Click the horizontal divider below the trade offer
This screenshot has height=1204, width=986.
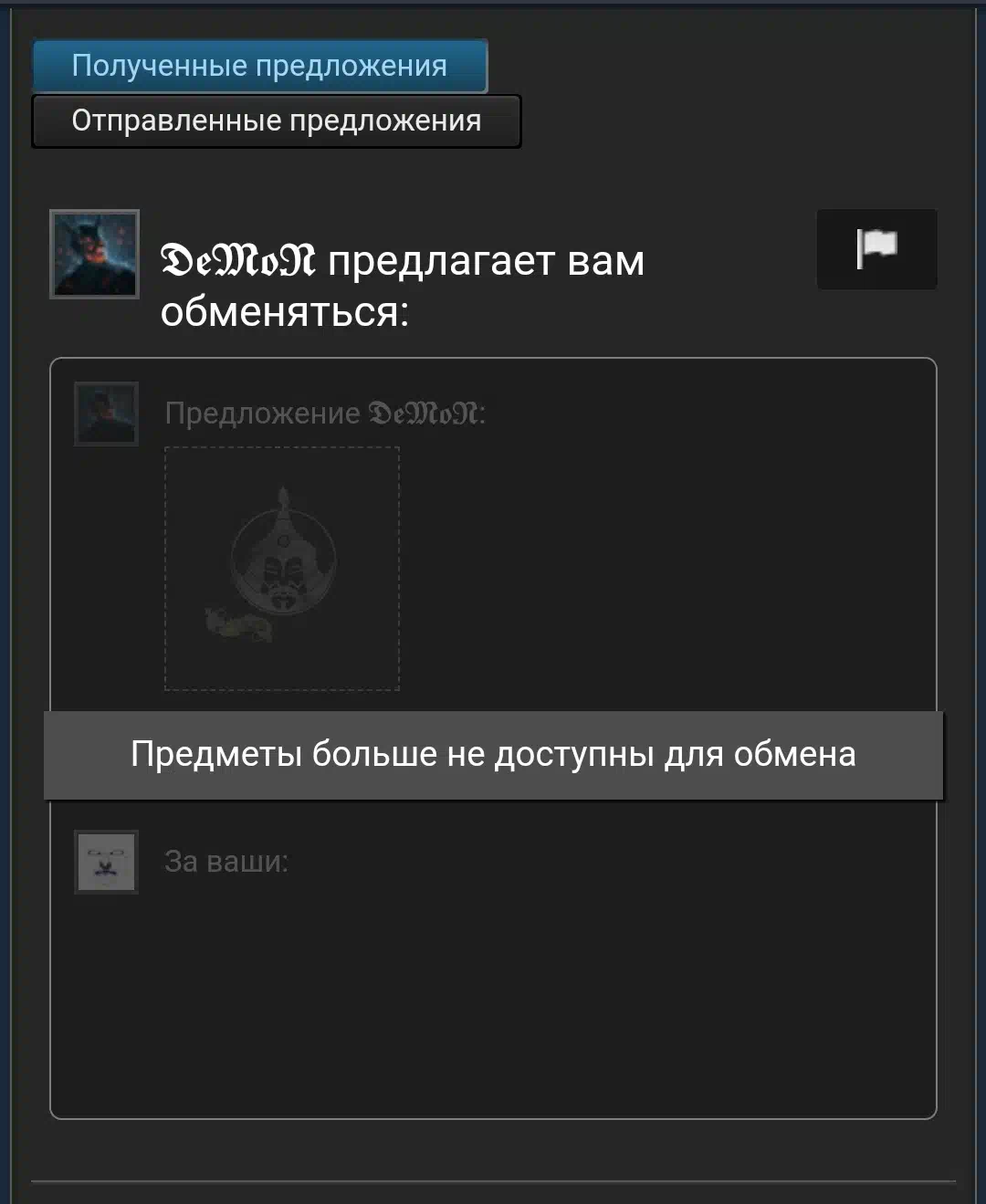click(x=493, y=1181)
